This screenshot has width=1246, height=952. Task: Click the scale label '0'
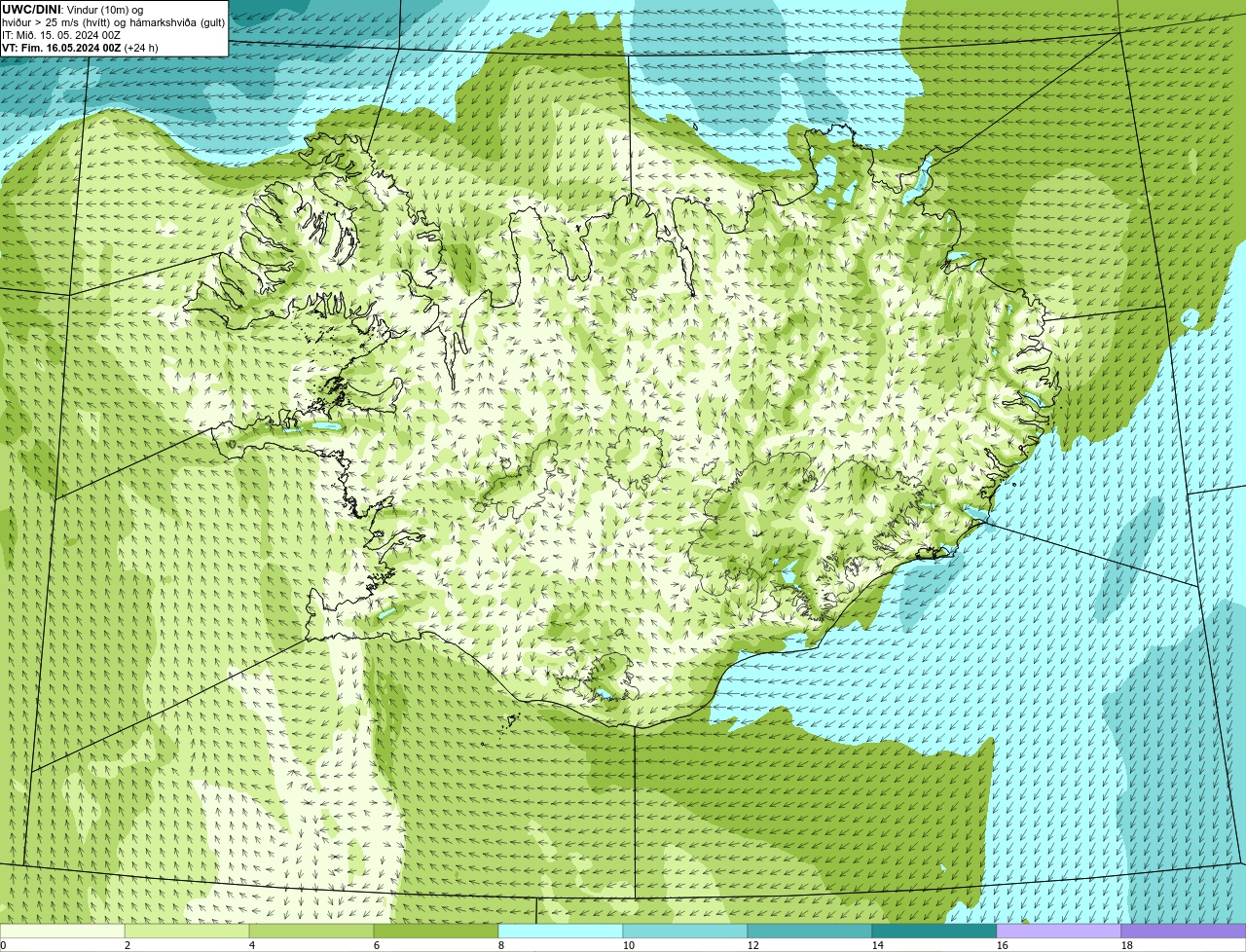pyautogui.click(x=3, y=945)
